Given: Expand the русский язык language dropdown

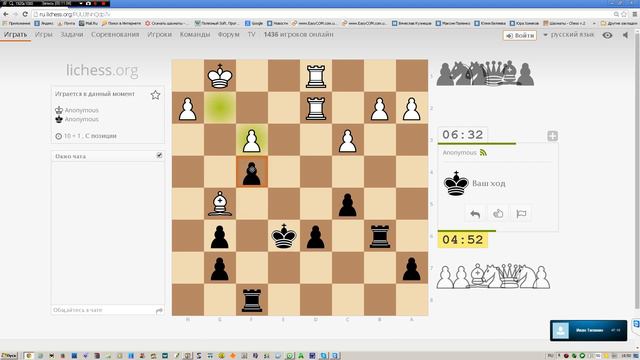Looking at the screenshot, I should tap(569, 35).
